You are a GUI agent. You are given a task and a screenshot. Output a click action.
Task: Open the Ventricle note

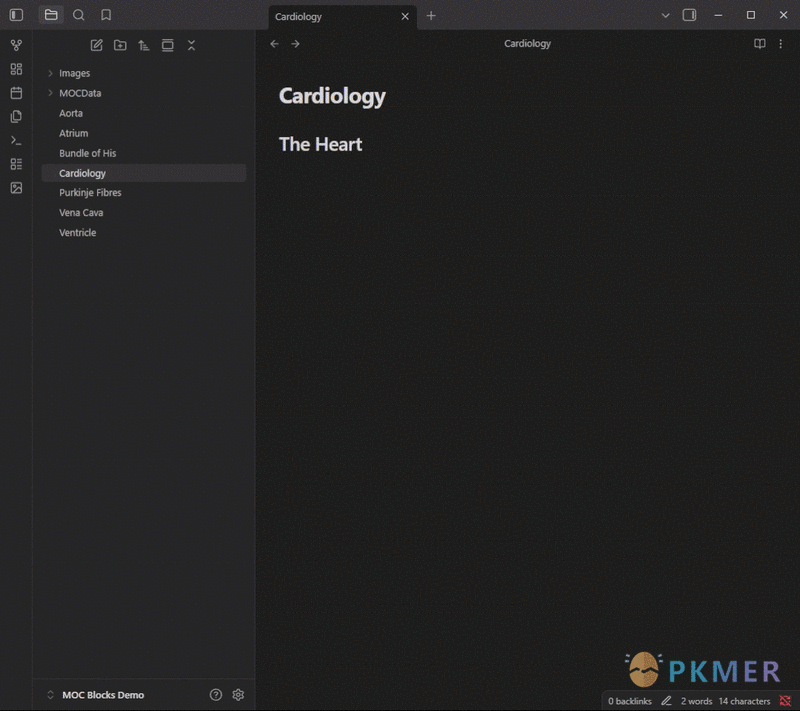tap(144, 233)
